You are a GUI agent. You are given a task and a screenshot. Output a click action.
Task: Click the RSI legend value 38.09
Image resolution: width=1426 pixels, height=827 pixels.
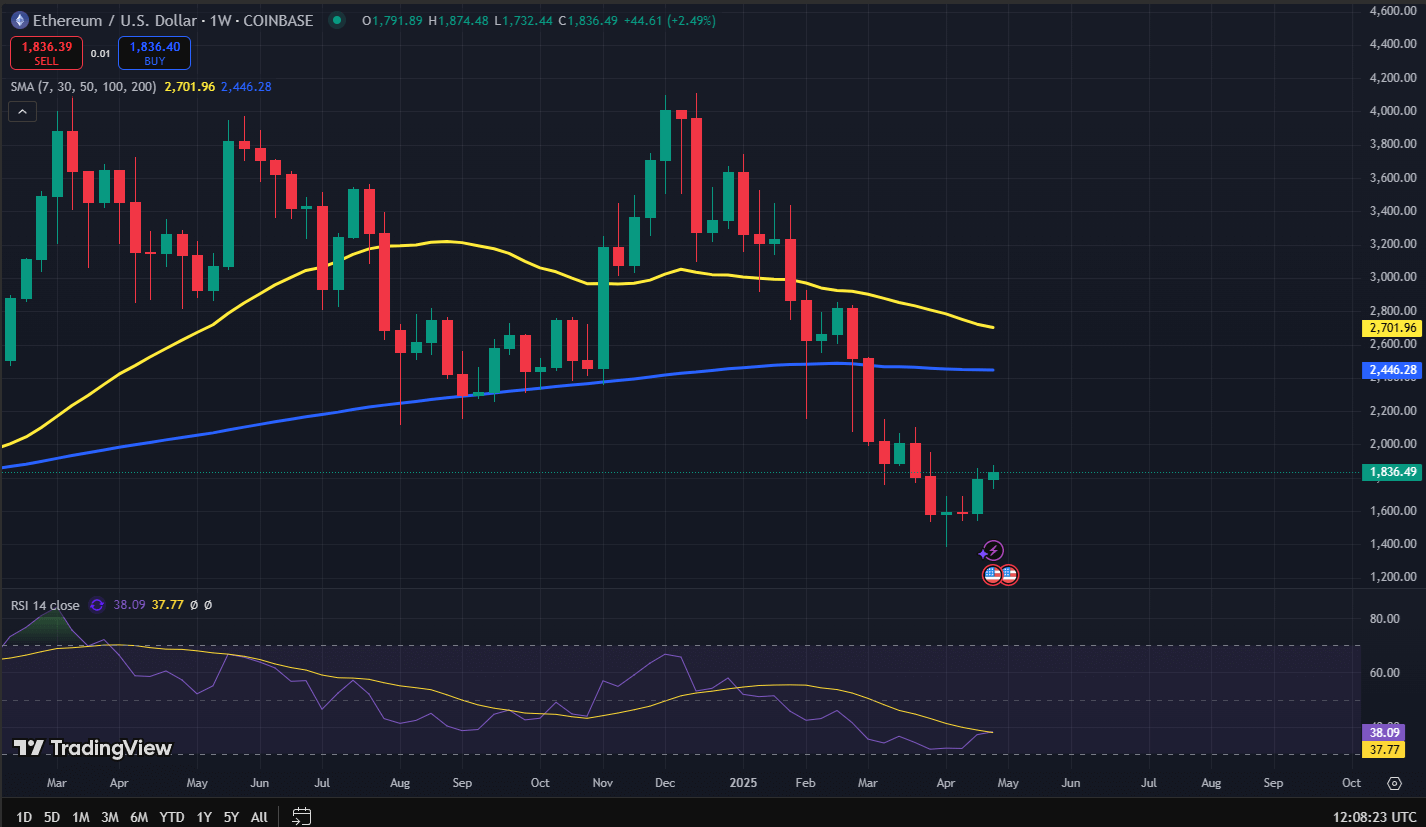pyautogui.click(x=129, y=605)
